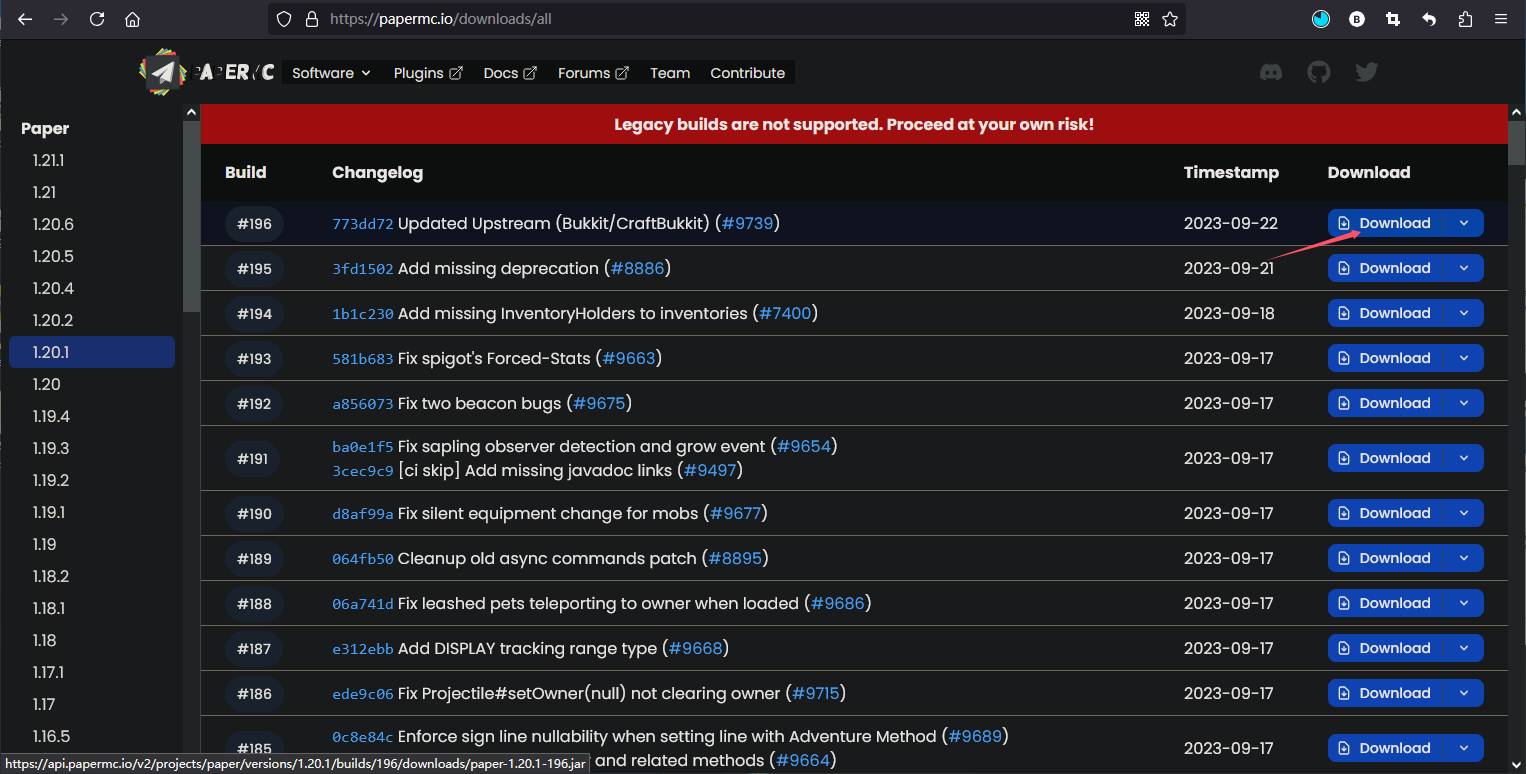Expand download options for build #189
This screenshot has height=774, width=1526.
tap(1465, 558)
